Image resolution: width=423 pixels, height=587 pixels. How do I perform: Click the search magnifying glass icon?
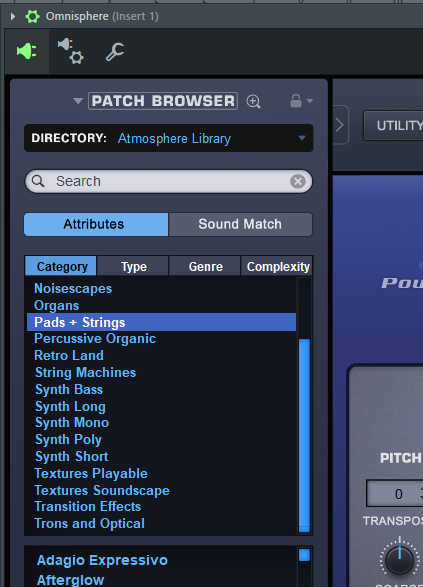[x=38, y=181]
